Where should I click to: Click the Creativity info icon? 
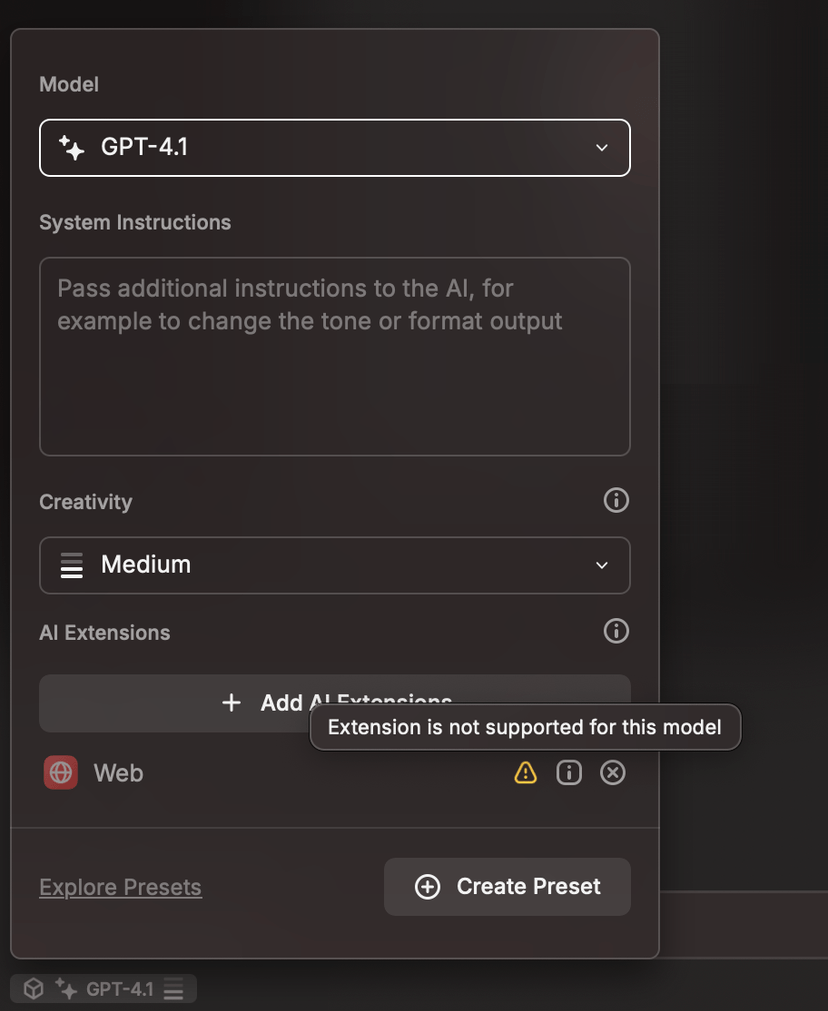click(x=616, y=500)
